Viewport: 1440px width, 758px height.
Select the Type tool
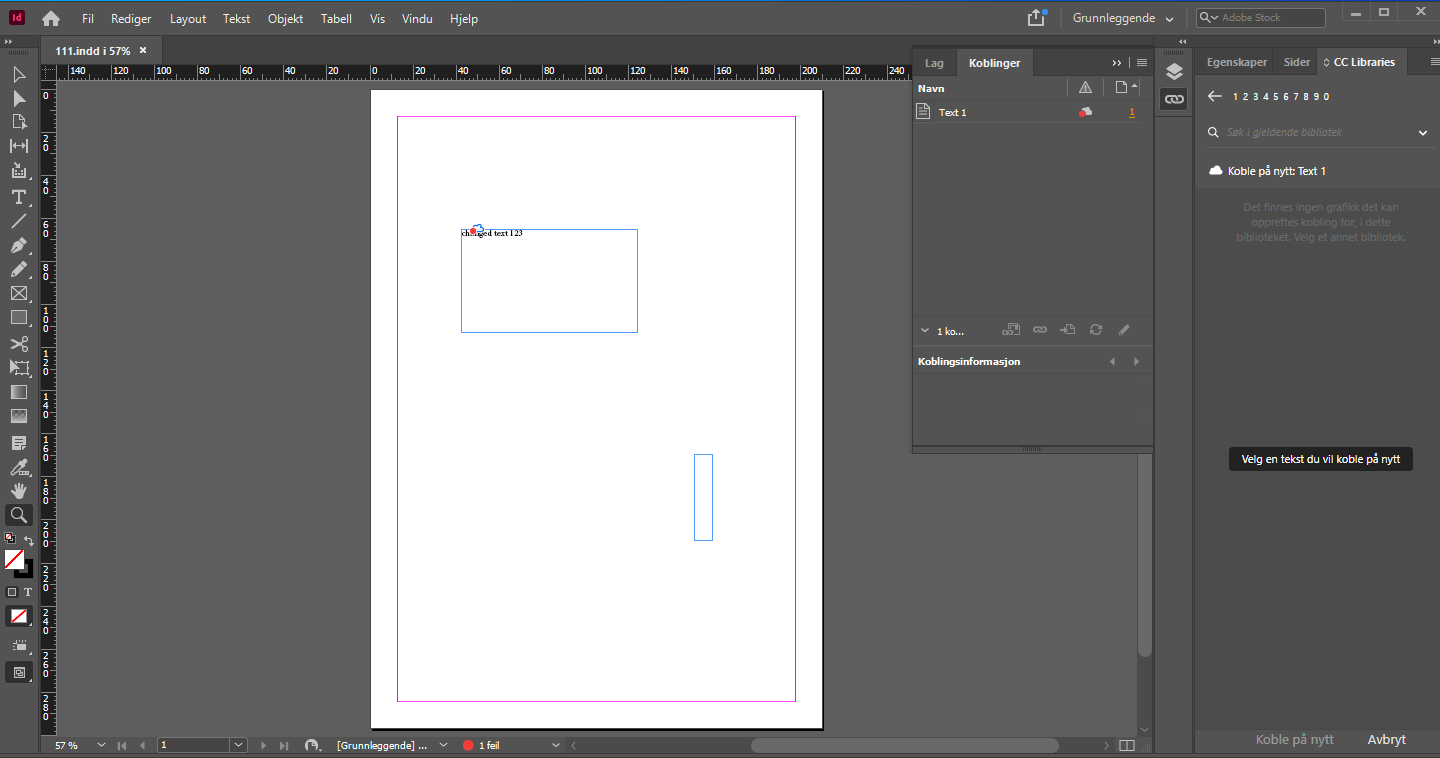[18, 197]
